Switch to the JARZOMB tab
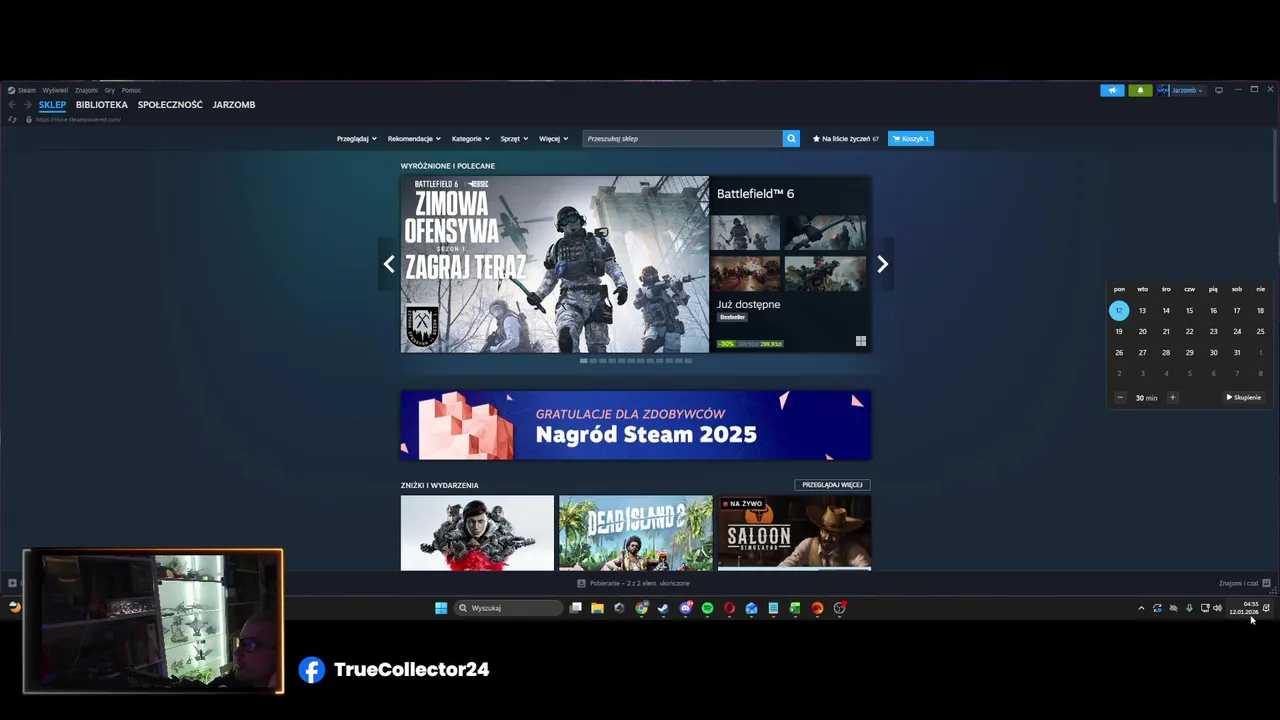The height and width of the screenshot is (720, 1280). 234,105
